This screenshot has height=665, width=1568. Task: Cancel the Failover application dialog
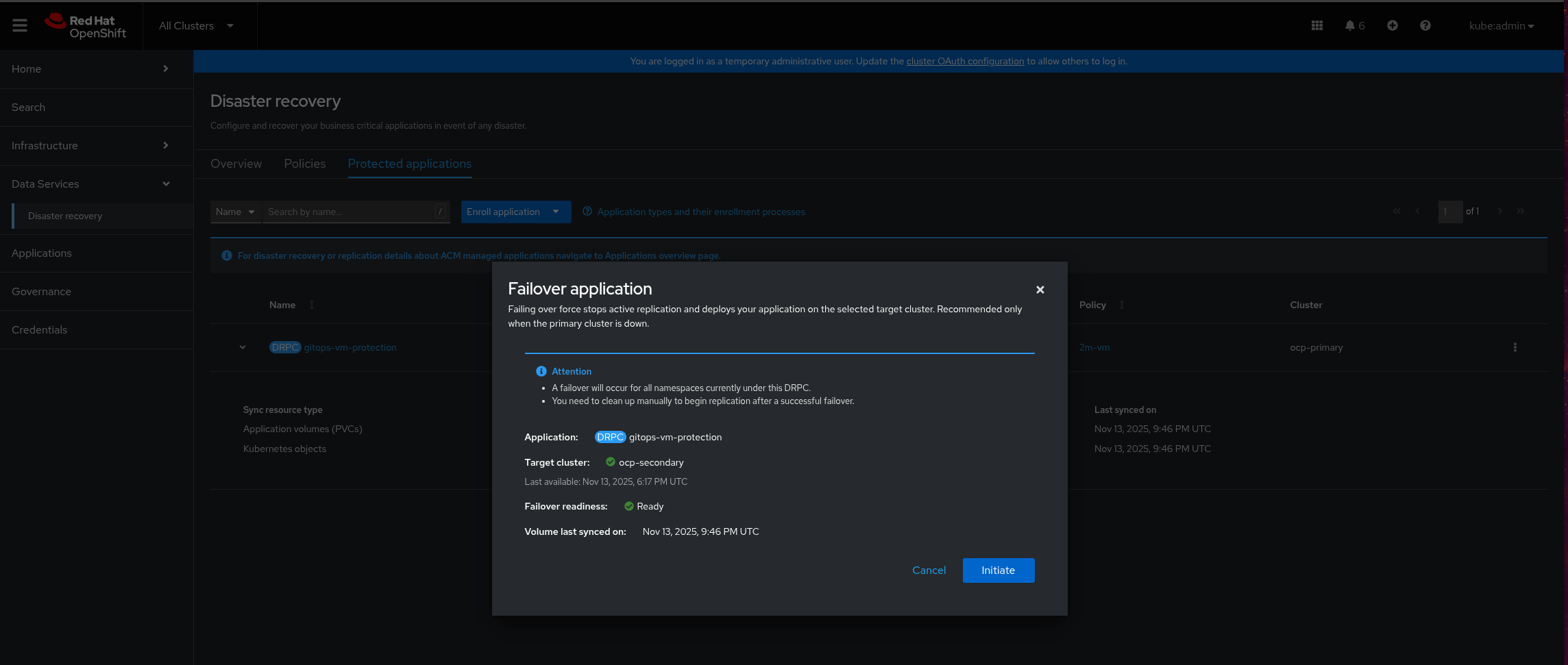[x=929, y=570]
